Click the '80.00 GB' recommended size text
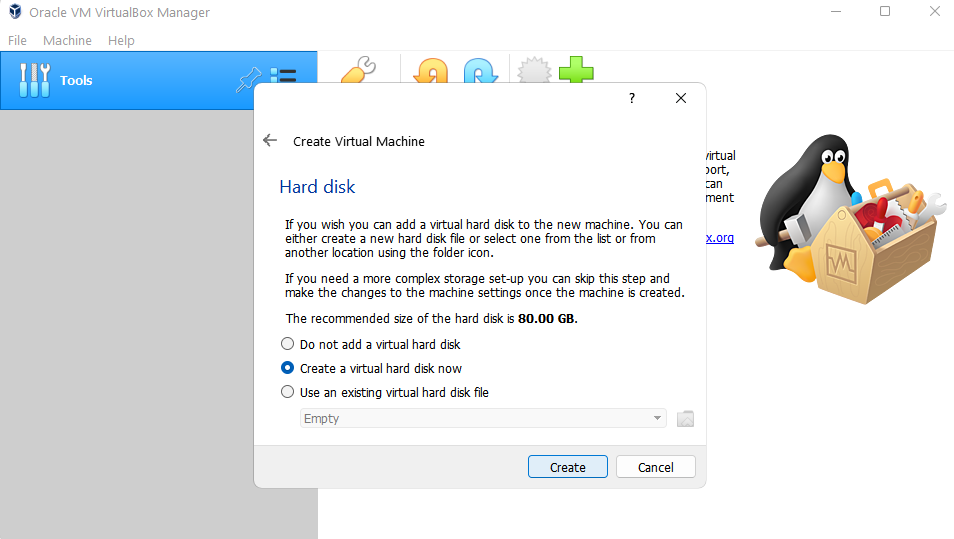Screen dimensions: 954x539 click(x=546, y=319)
